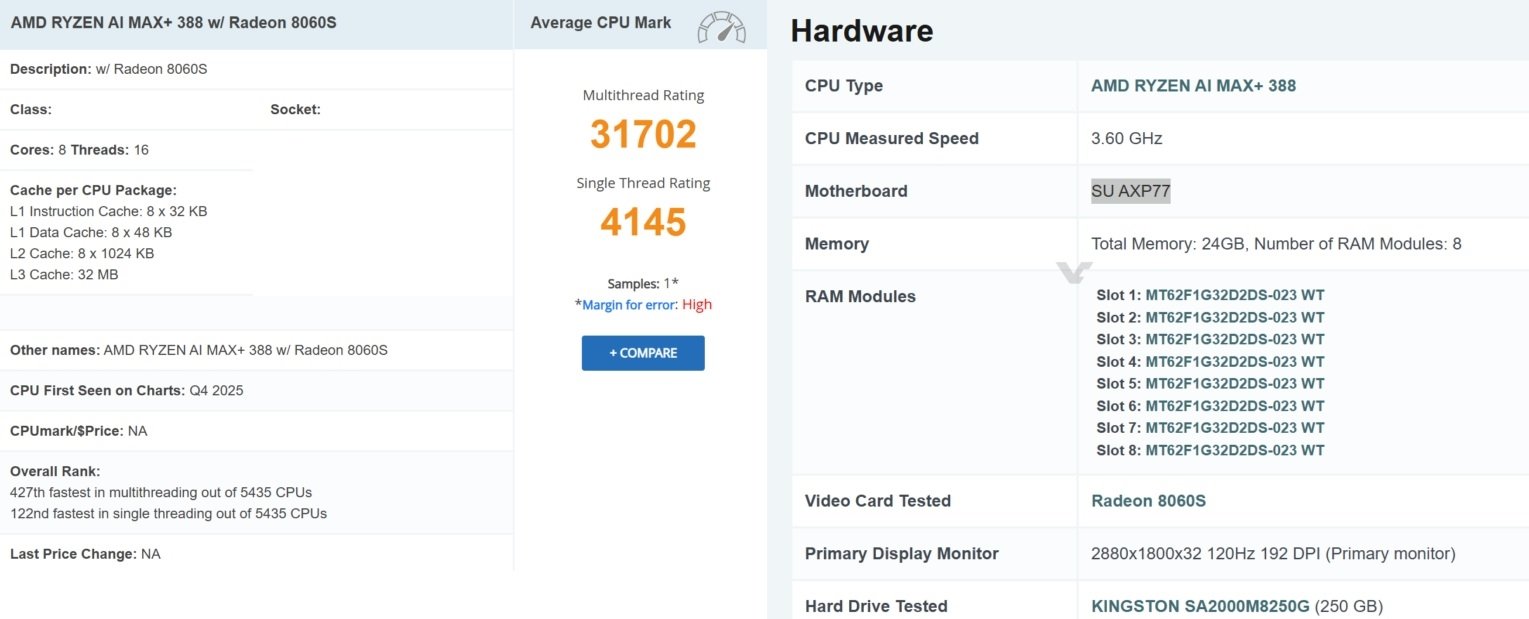Open the AMD RYZEN AI MAX+ 388 CPU link

point(1194,85)
